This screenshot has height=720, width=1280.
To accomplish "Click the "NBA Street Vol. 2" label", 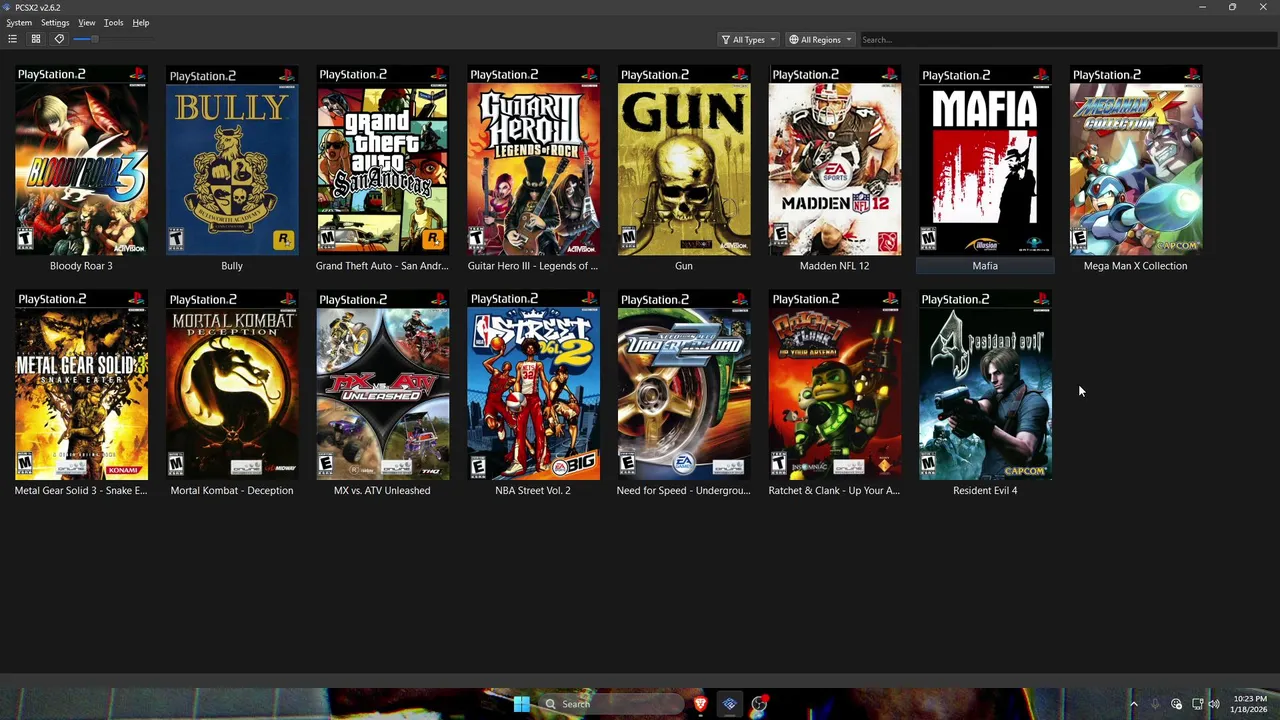I will tap(533, 490).
